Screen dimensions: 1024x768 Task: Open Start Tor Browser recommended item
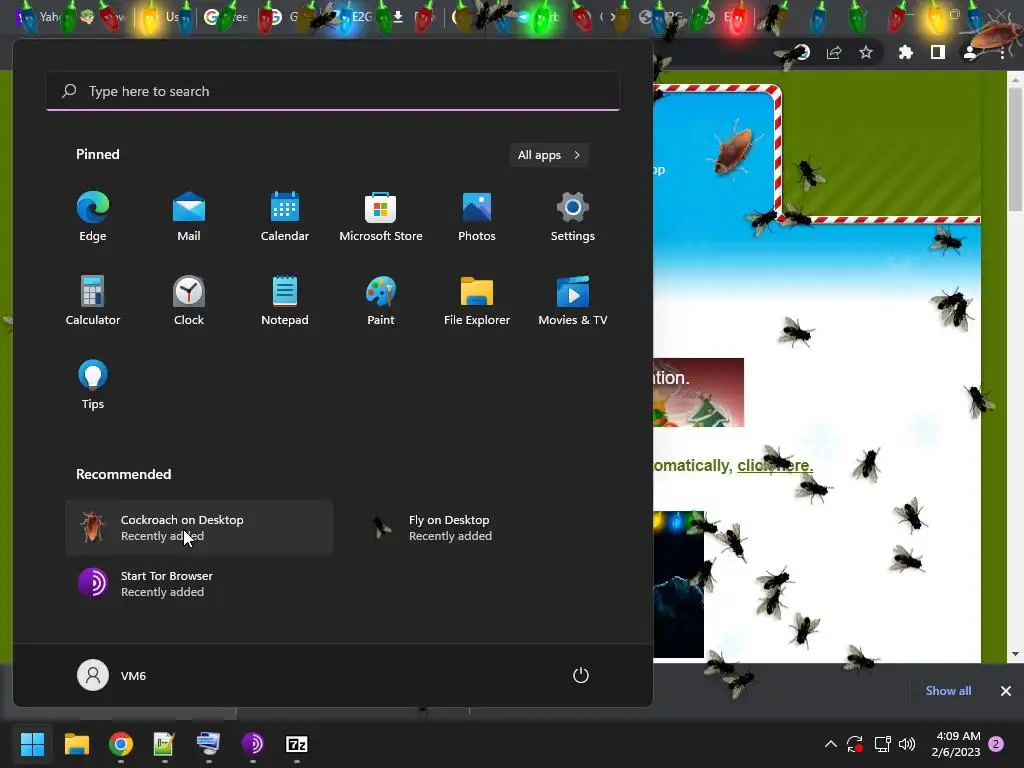199,584
